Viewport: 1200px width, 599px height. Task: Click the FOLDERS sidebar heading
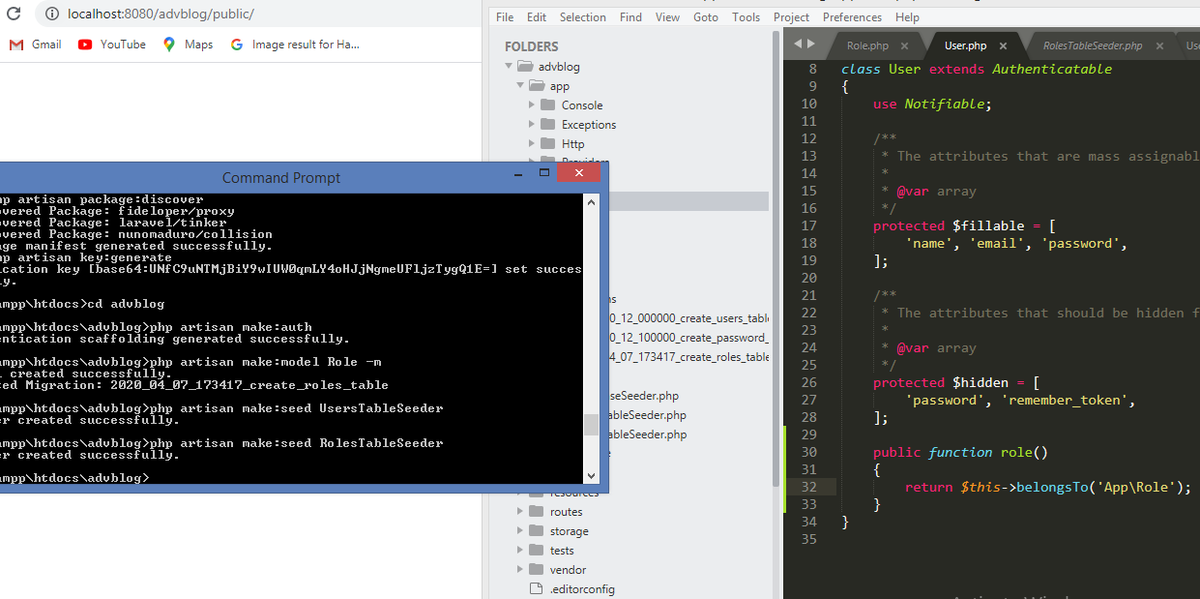[531, 47]
